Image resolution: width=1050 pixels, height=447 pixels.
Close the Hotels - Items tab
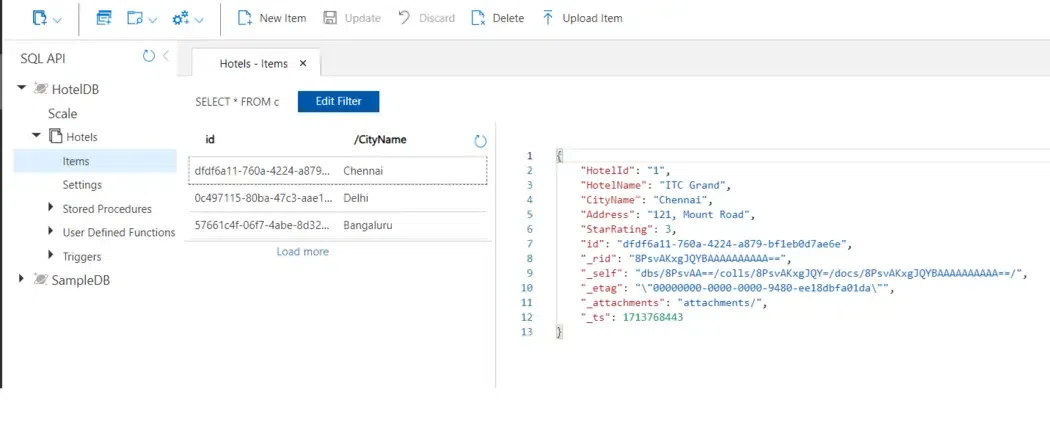pyautogui.click(x=303, y=64)
